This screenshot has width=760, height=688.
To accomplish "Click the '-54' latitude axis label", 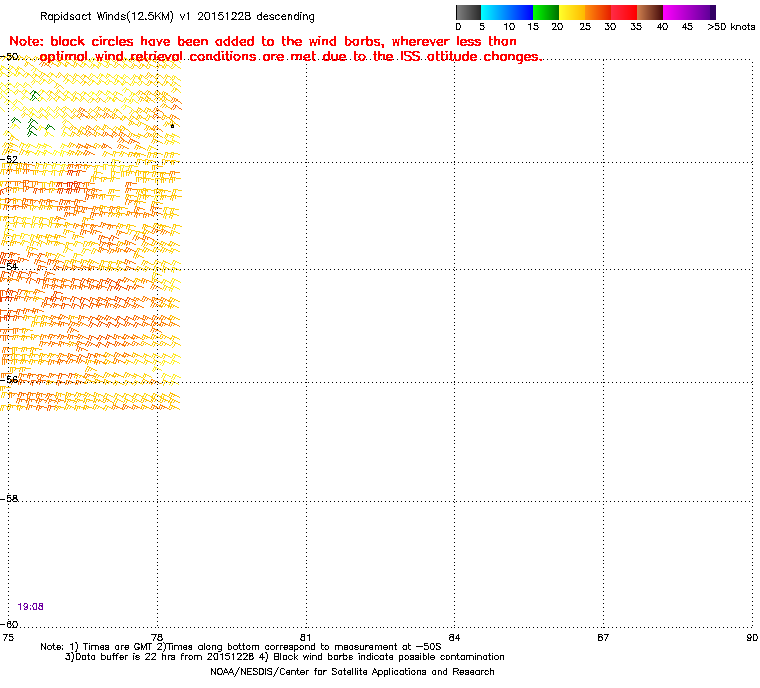I will 9,266.
